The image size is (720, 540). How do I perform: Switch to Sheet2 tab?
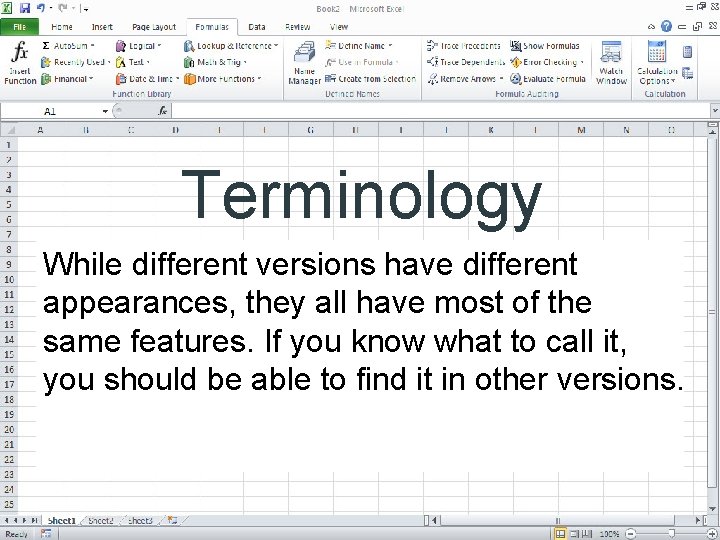(101, 520)
